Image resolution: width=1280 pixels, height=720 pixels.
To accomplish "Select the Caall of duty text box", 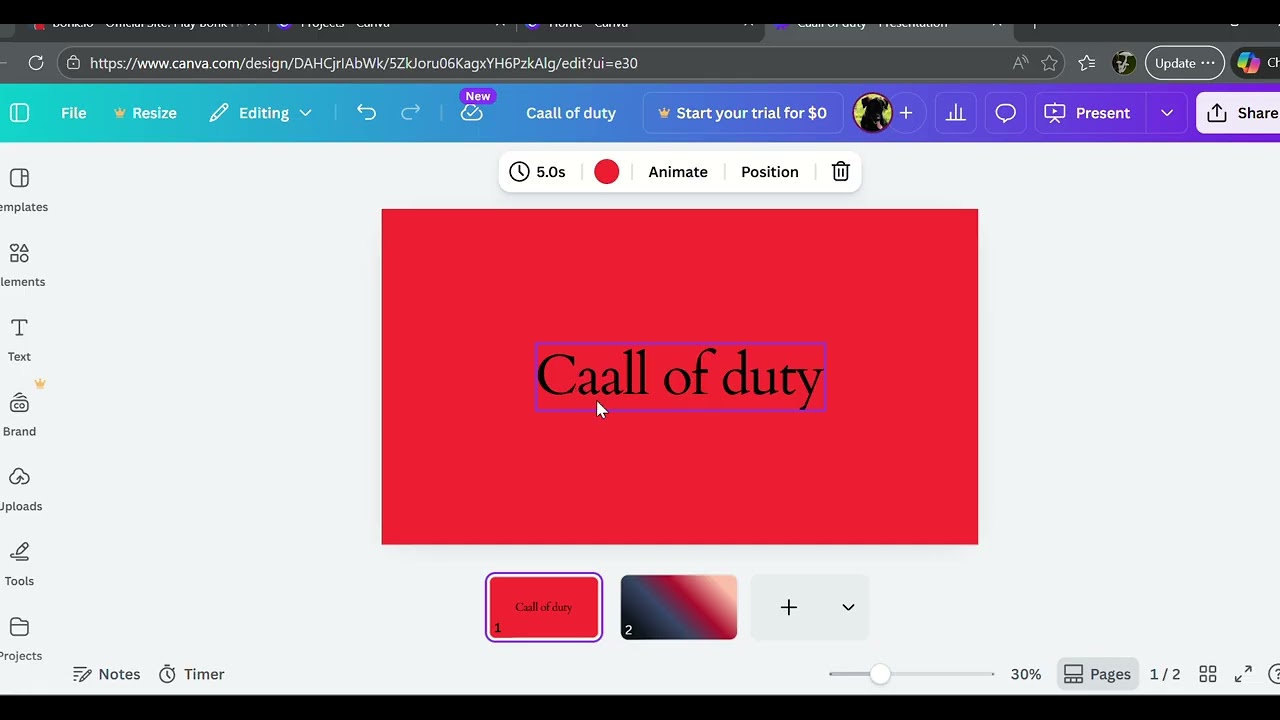I will [x=680, y=377].
